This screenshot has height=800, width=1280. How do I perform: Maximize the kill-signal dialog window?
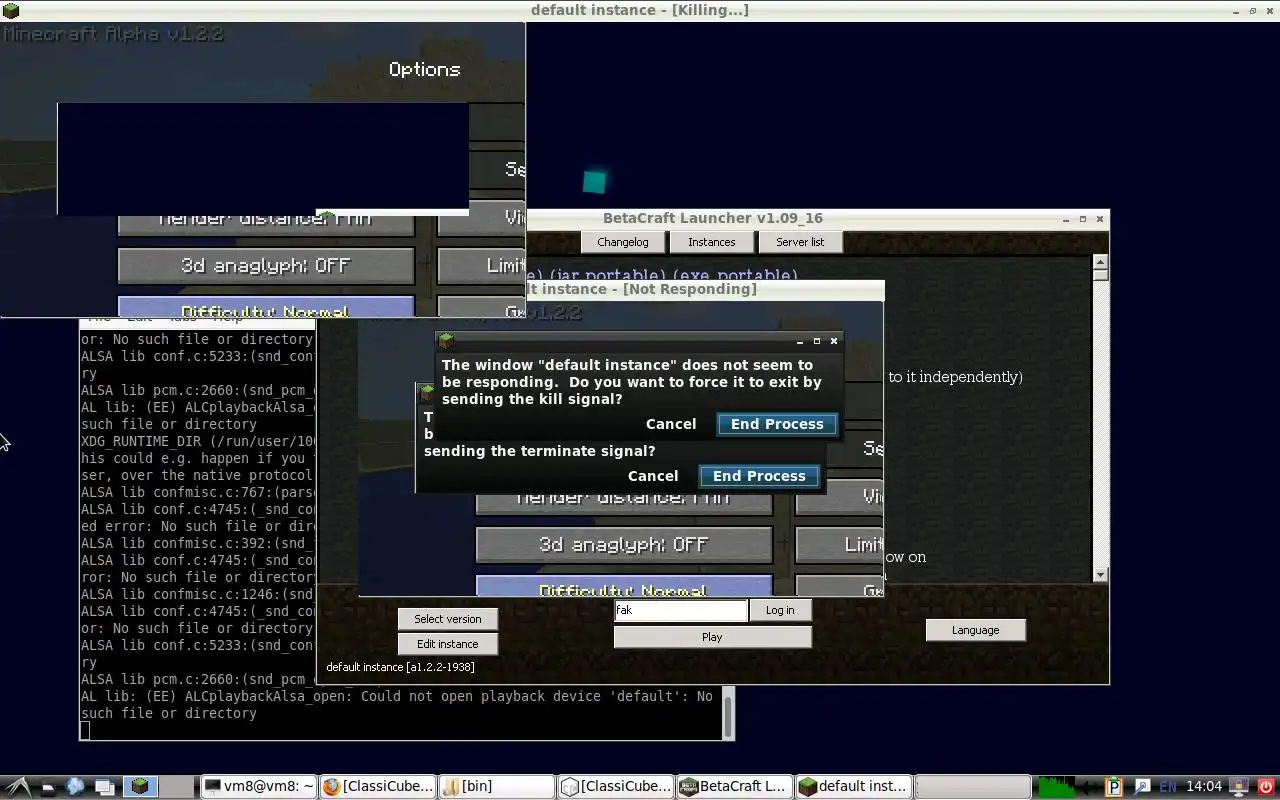[x=817, y=341]
